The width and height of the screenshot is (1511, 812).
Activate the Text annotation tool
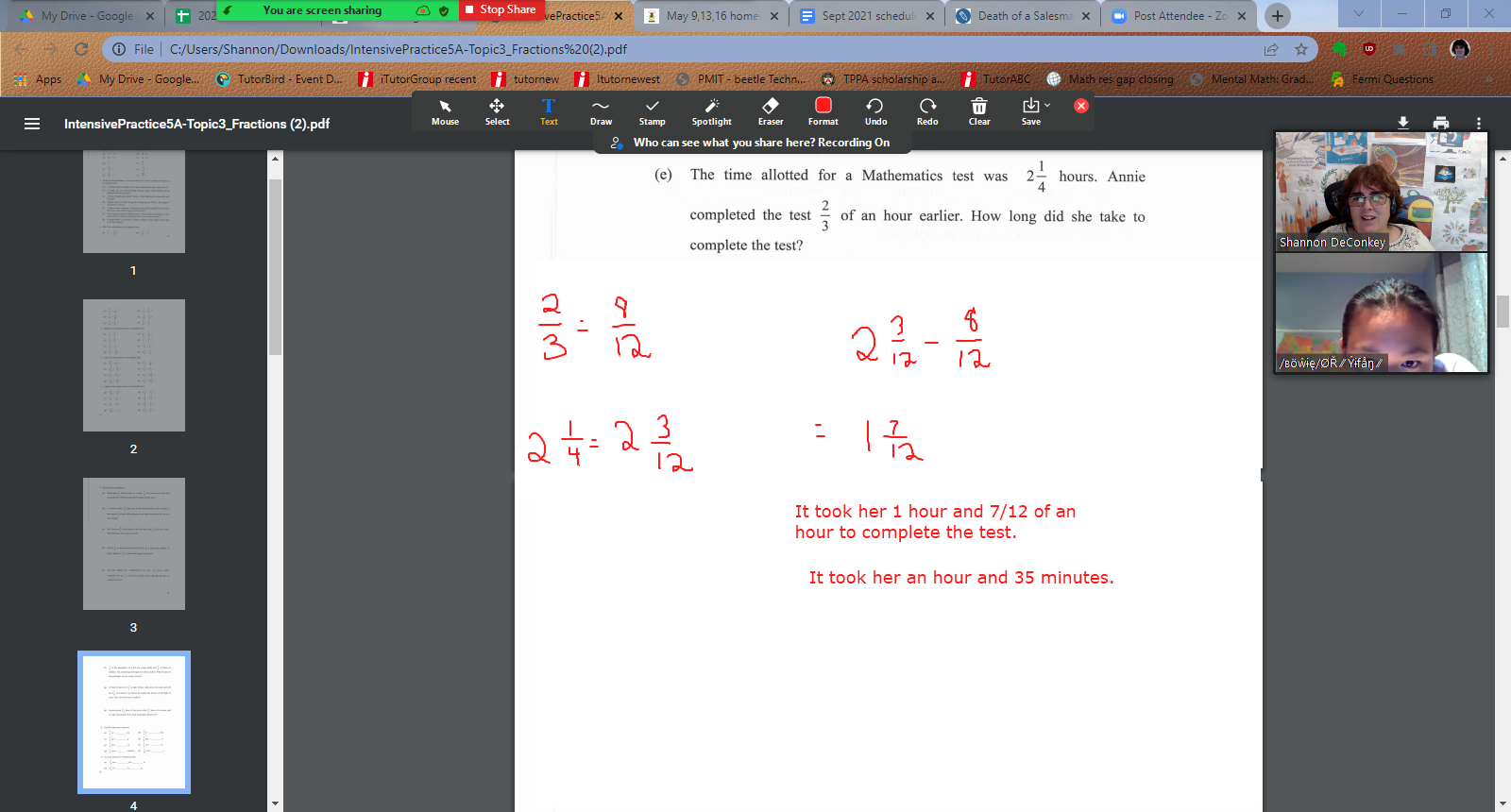pos(549,112)
